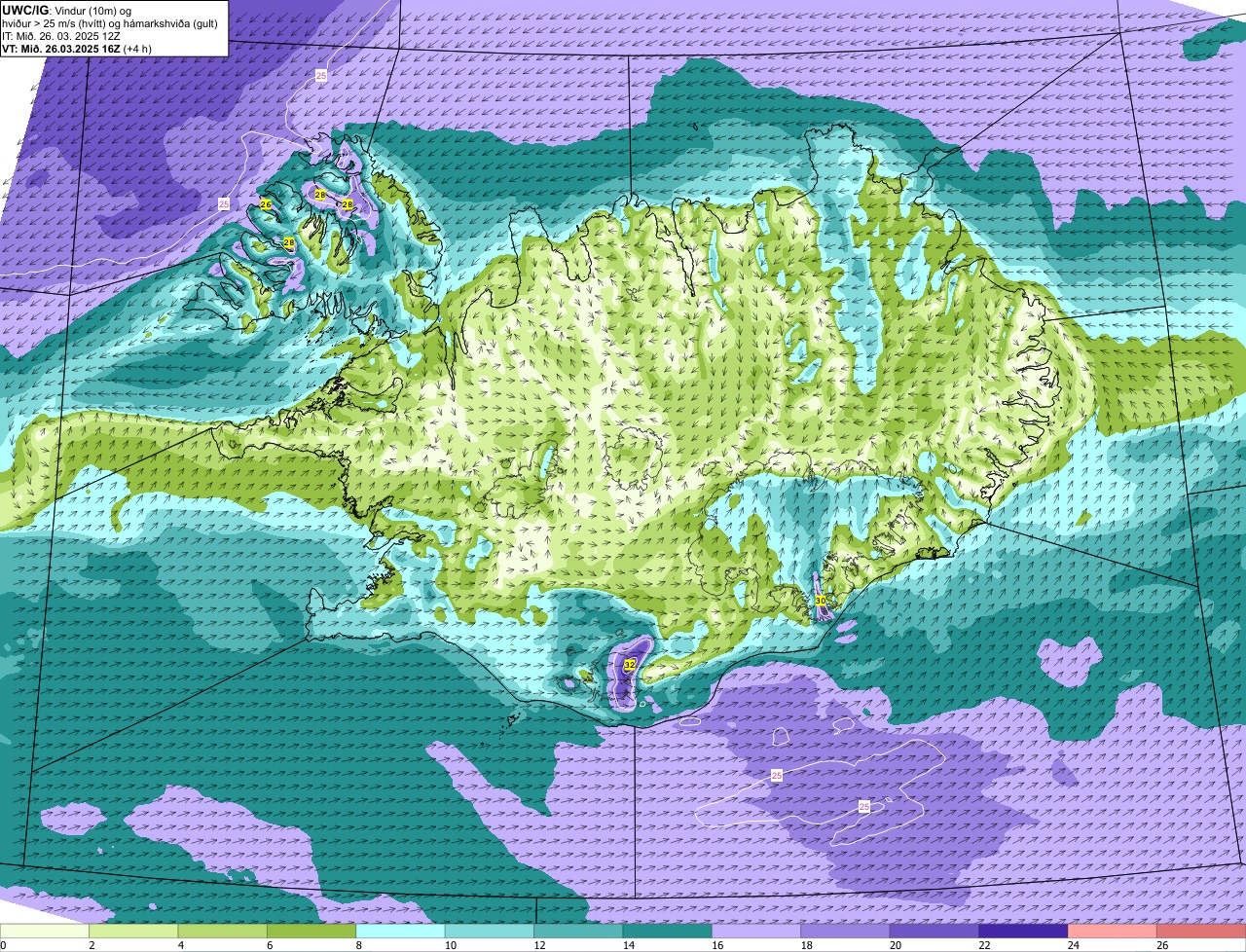Choose the 18–20 m/s legend color swatch
1246x952 pixels.
tap(845, 931)
